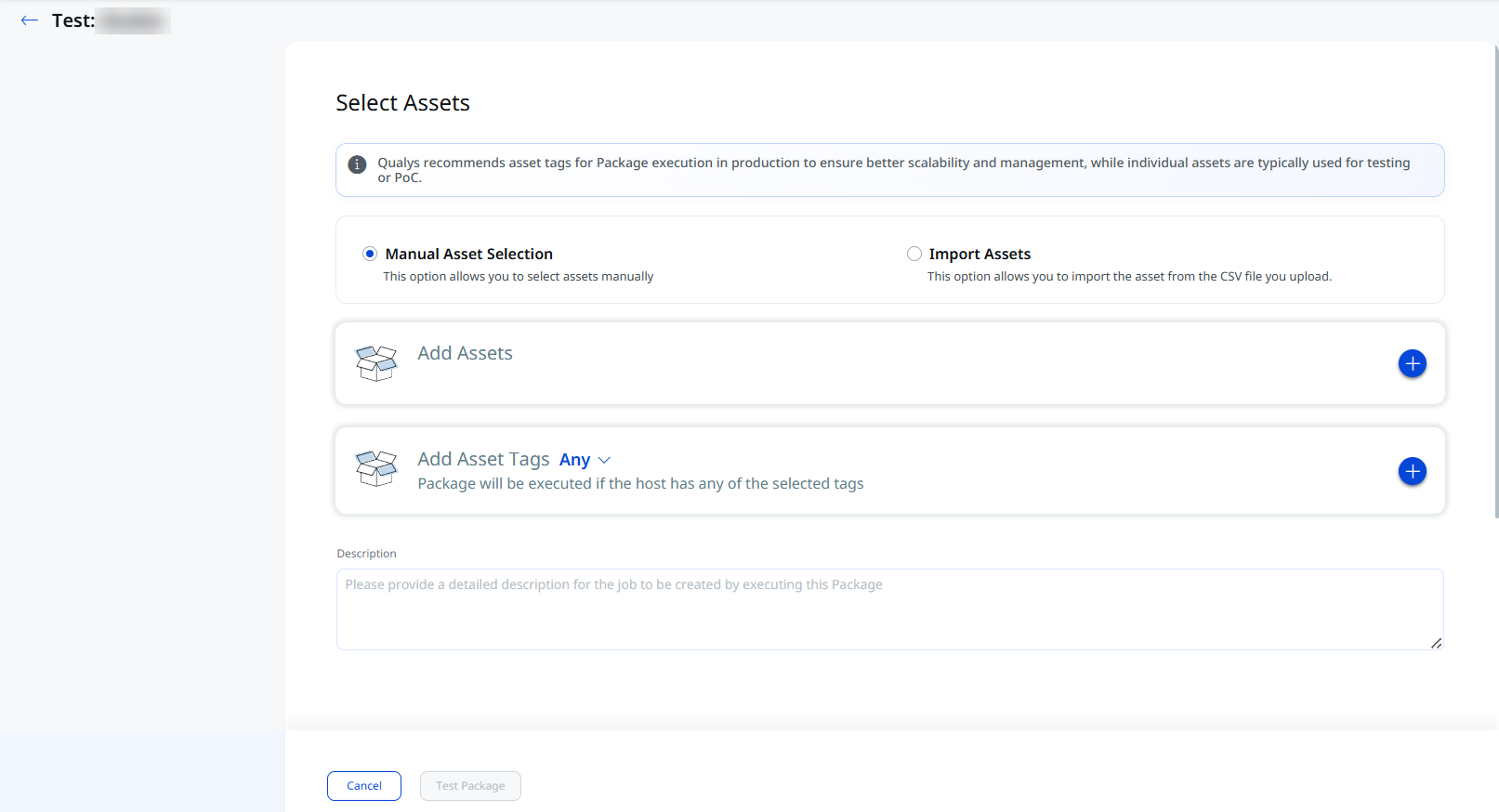
Task: Select the Manual Asset Selection radio button
Action: (370, 254)
